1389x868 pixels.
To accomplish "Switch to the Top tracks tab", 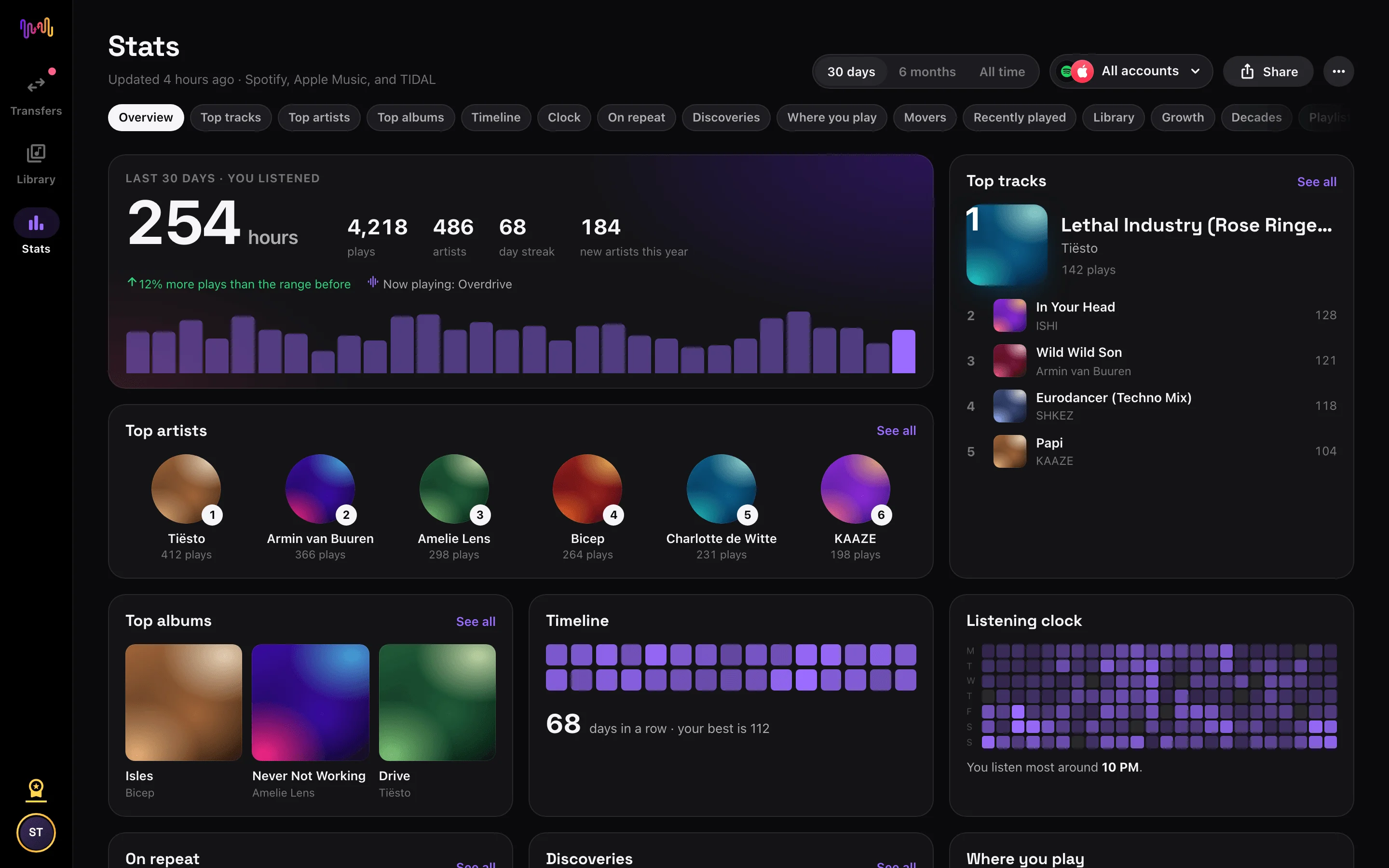I will (231, 117).
